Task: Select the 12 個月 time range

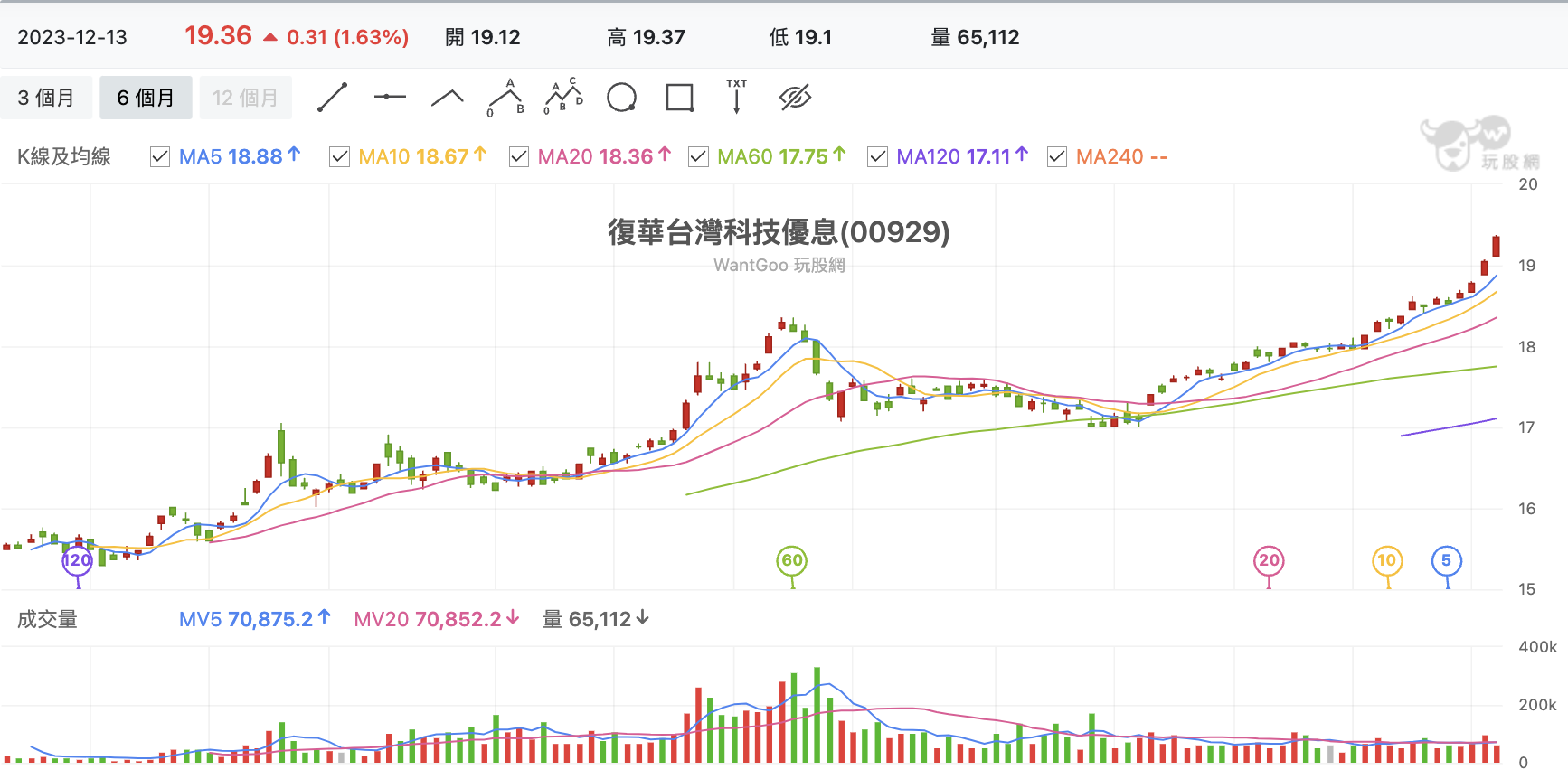Action: click(245, 98)
